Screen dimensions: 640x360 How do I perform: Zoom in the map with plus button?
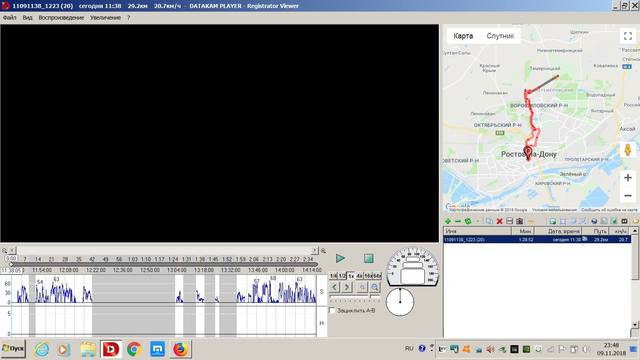[628, 178]
